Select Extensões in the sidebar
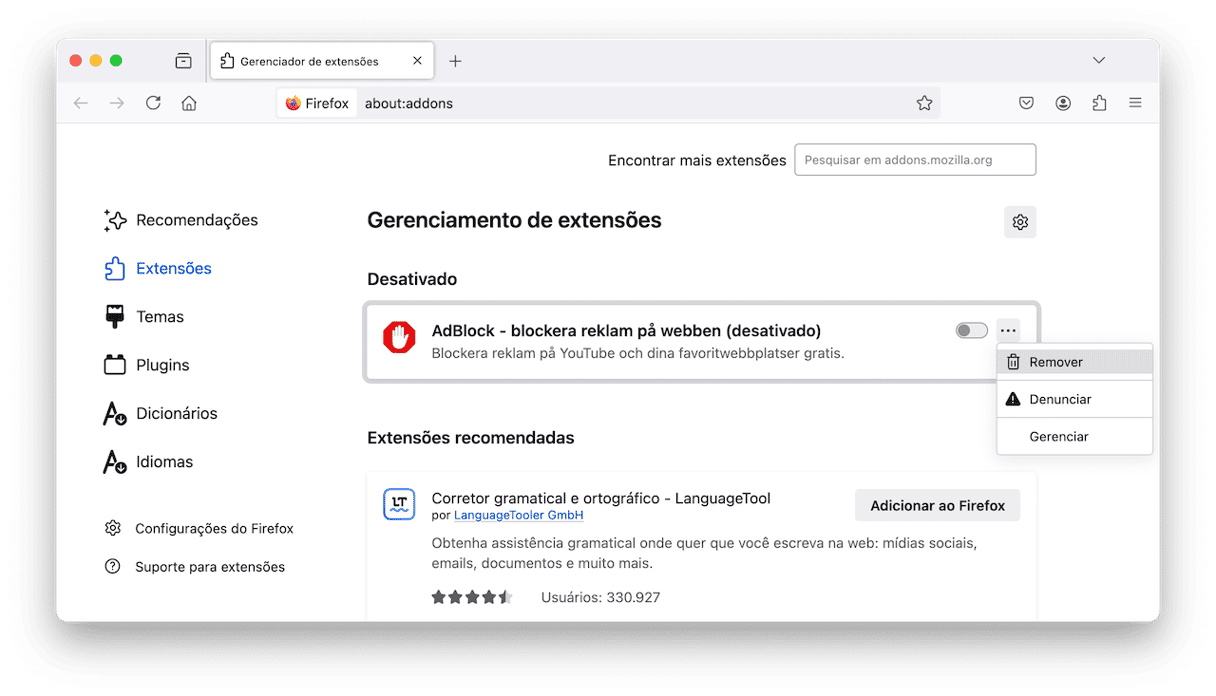Image resolution: width=1216 pixels, height=696 pixels. [x=158, y=268]
